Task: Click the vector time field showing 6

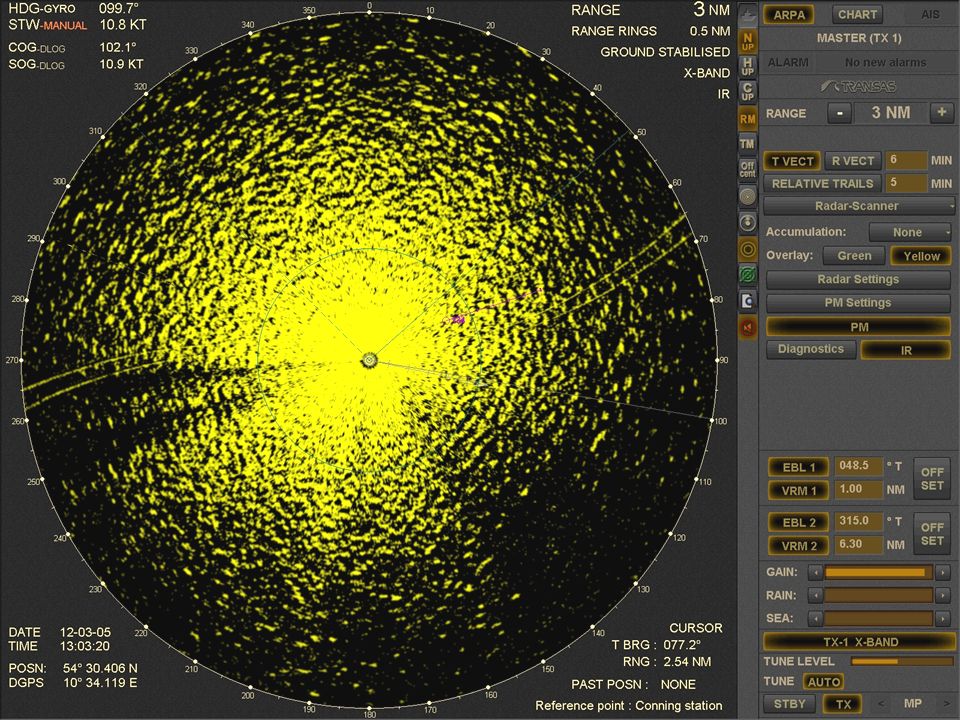Action: click(x=907, y=160)
